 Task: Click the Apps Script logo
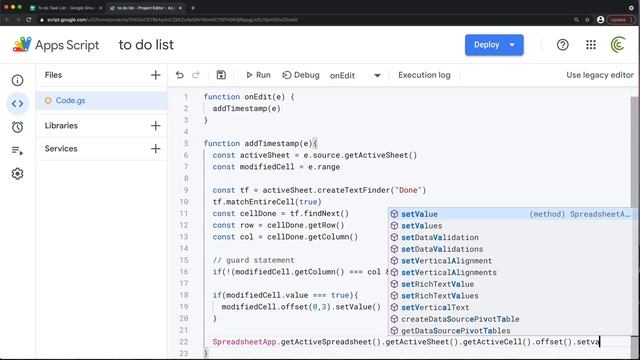[x=56, y=45]
